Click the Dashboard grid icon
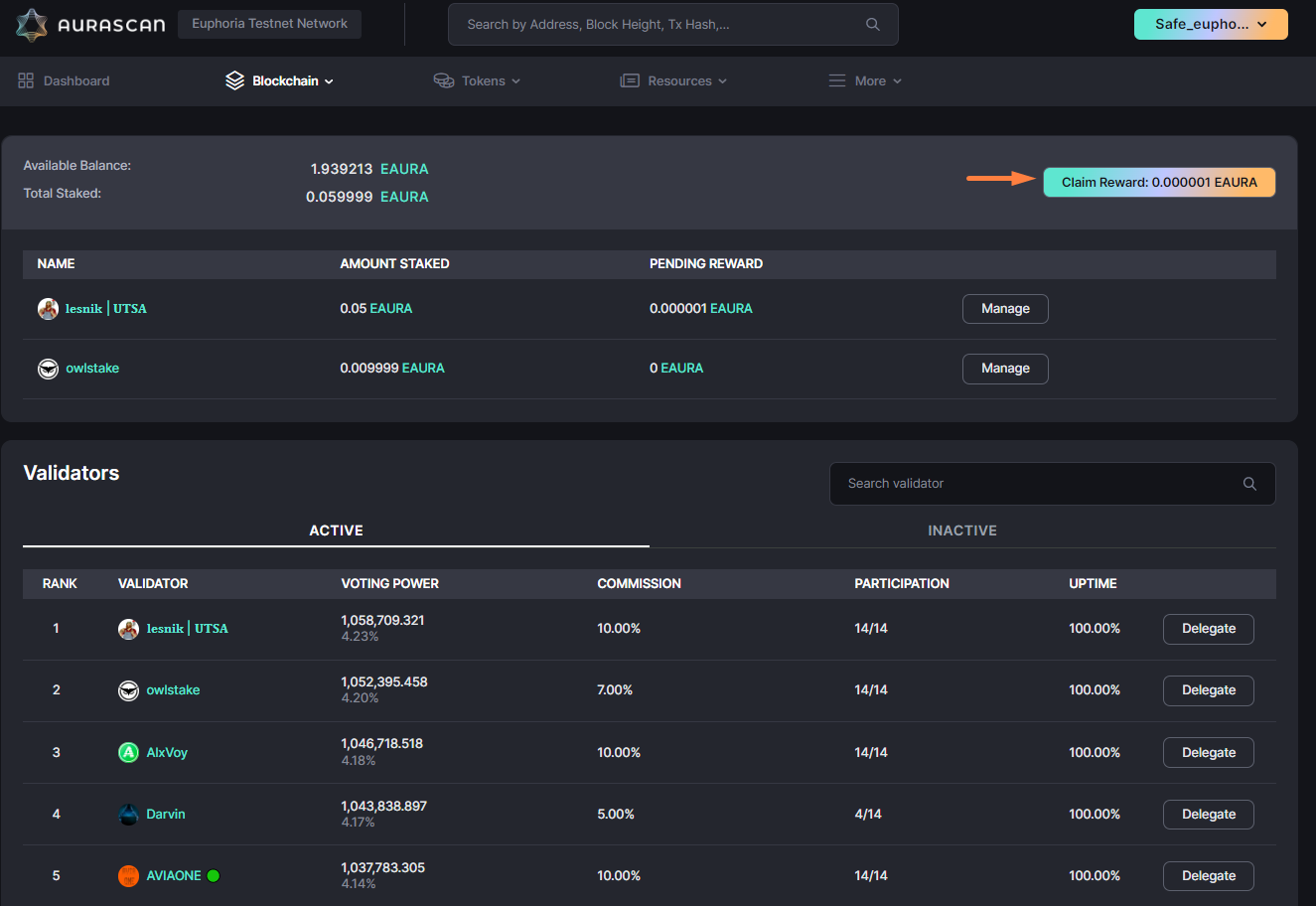 (26, 80)
